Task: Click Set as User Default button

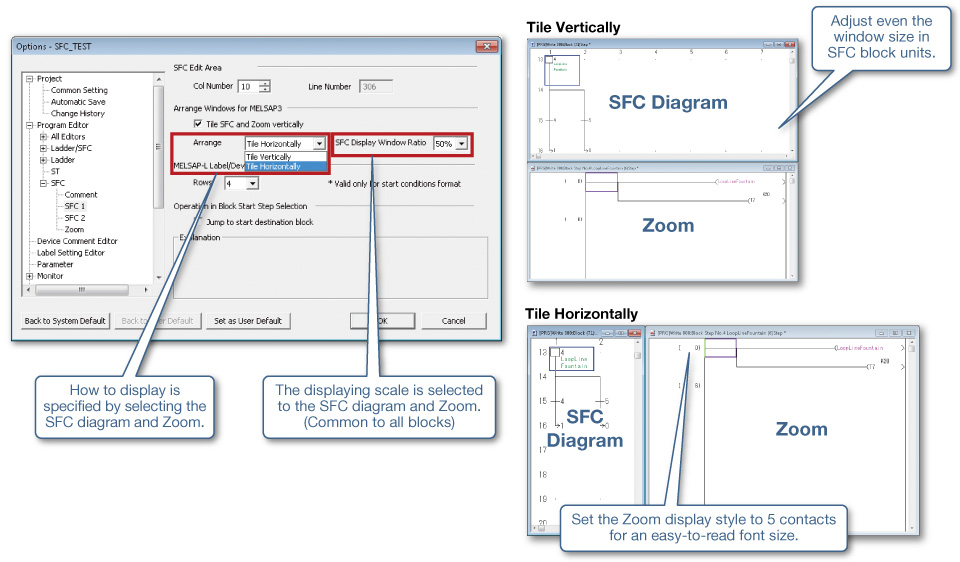Action: pos(248,321)
